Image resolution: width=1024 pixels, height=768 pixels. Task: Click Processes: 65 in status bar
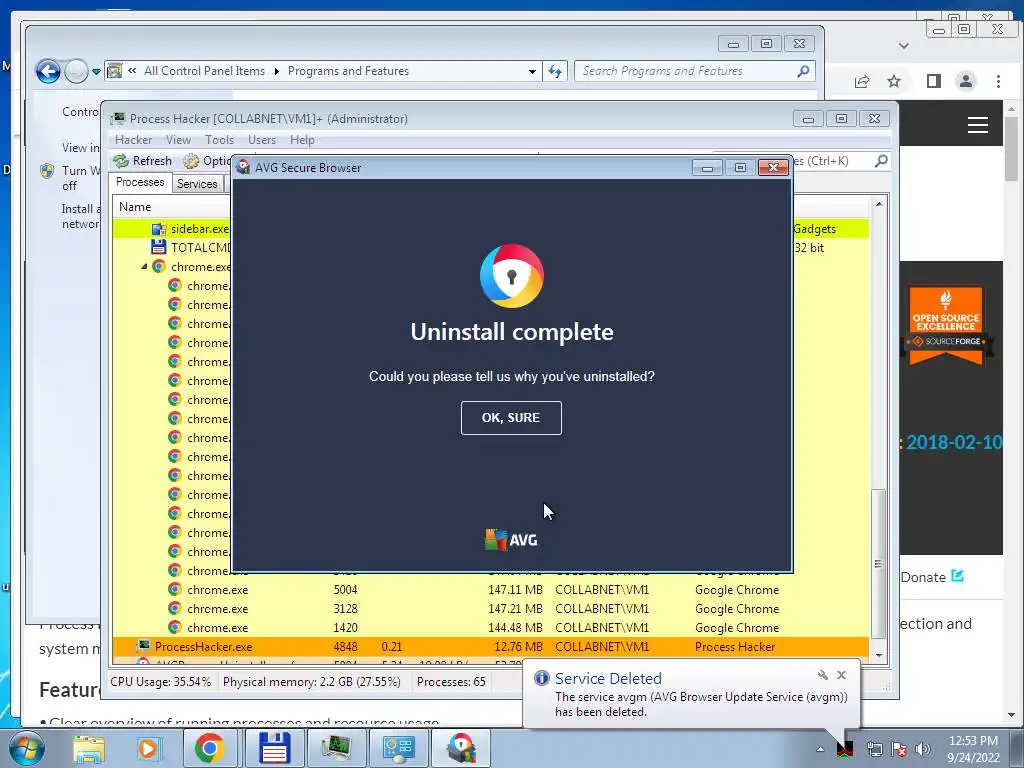click(x=451, y=682)
